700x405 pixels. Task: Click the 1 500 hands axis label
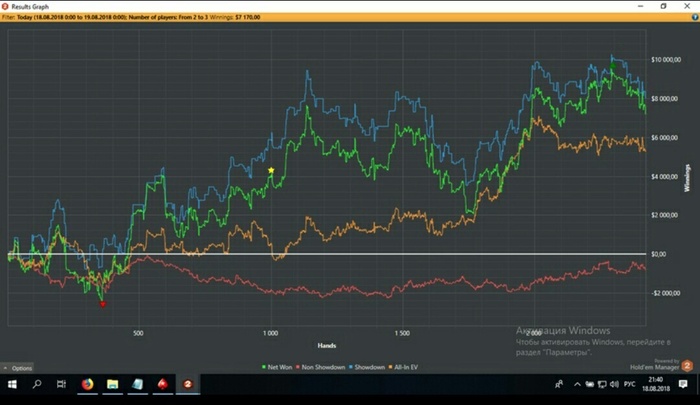click(402, 333)
